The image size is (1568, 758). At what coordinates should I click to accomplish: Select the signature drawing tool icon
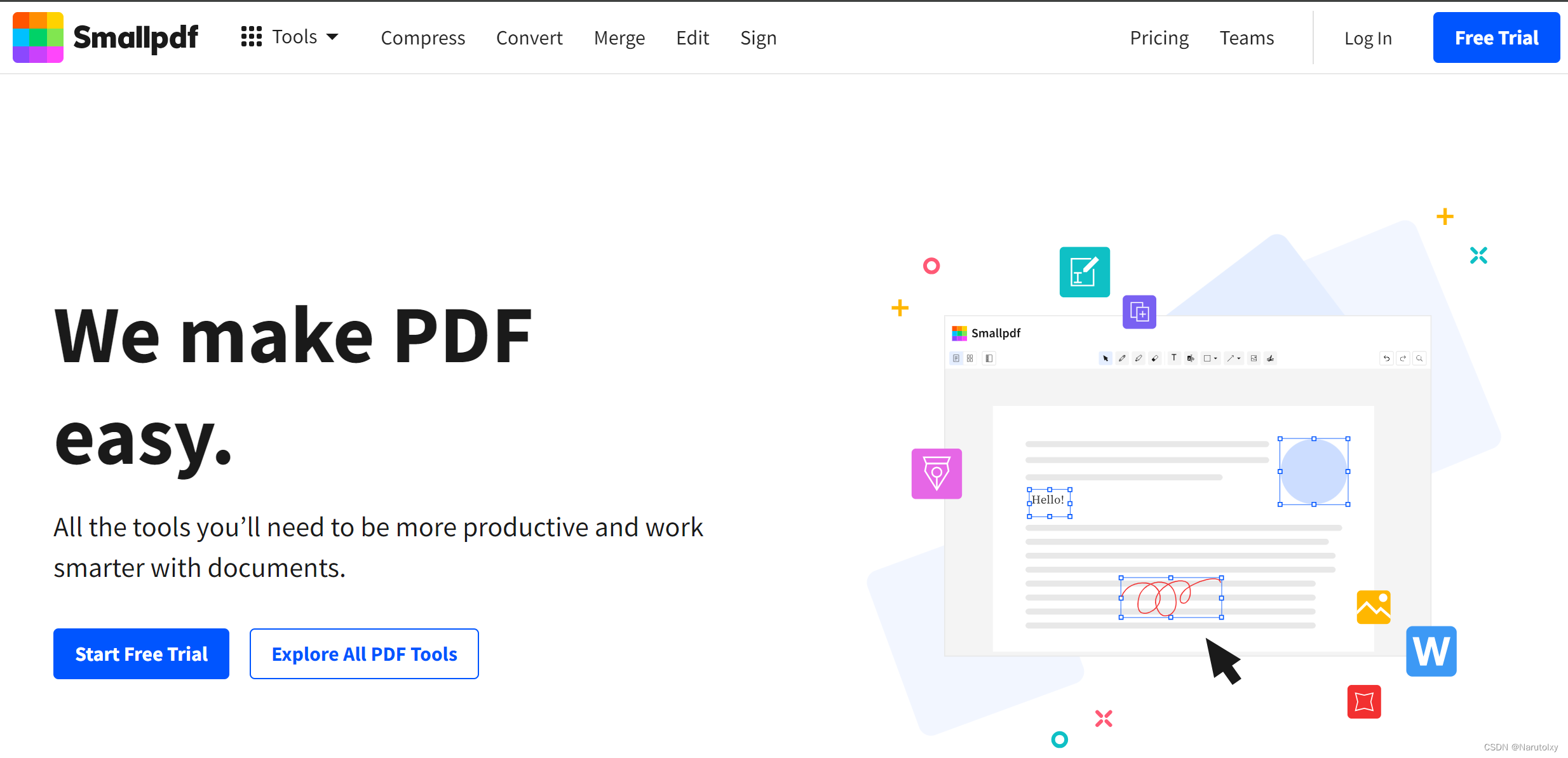936,474
